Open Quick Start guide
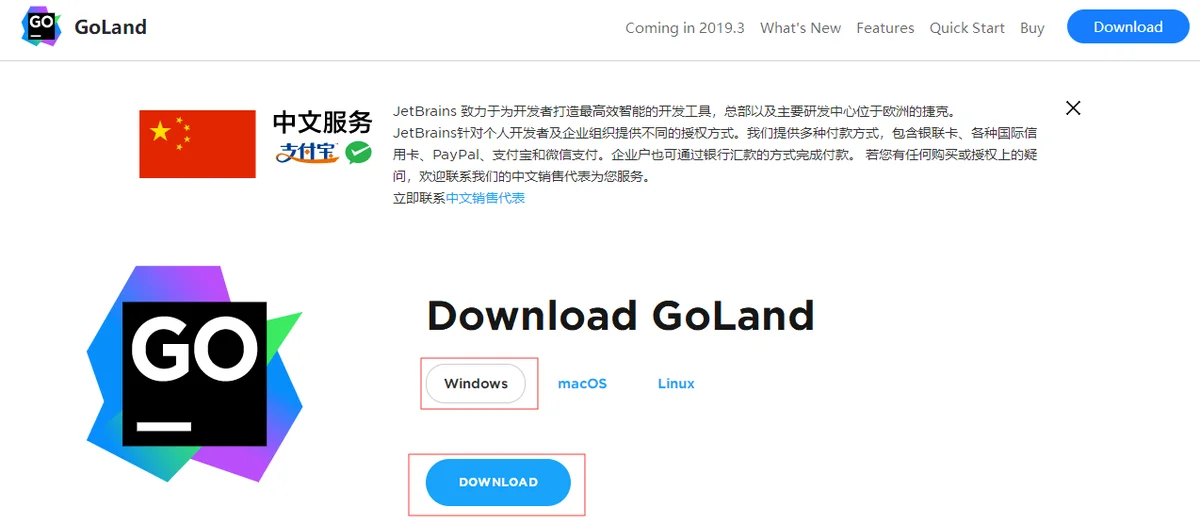The width and height of the screenshot is (1200, 524). point(967,28)
